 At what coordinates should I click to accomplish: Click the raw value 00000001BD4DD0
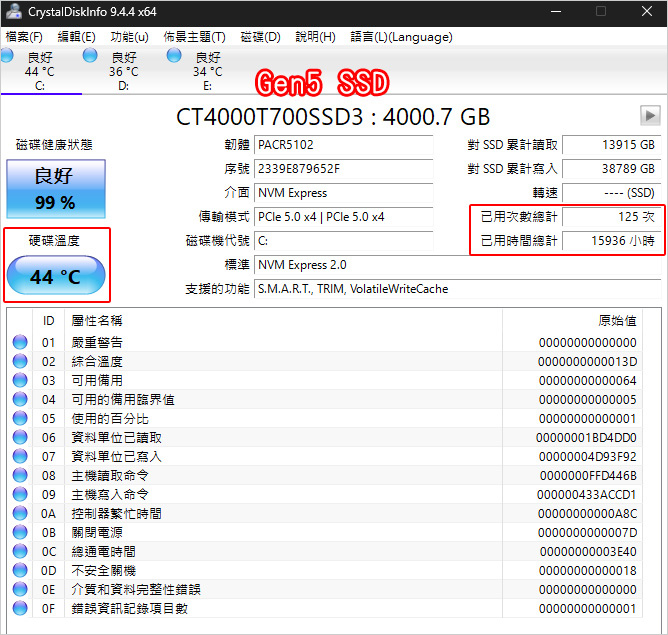coord(587,437)
